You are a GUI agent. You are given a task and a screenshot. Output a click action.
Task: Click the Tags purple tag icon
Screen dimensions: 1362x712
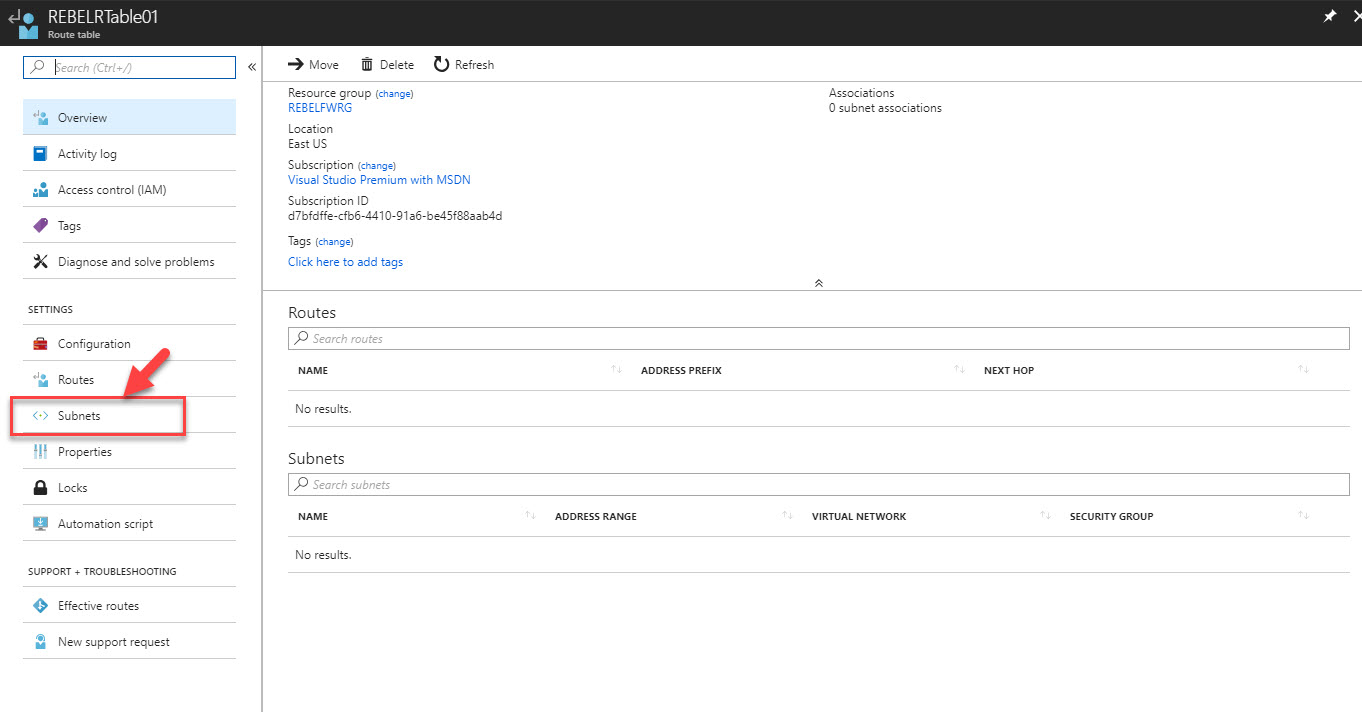click(40, 226)
